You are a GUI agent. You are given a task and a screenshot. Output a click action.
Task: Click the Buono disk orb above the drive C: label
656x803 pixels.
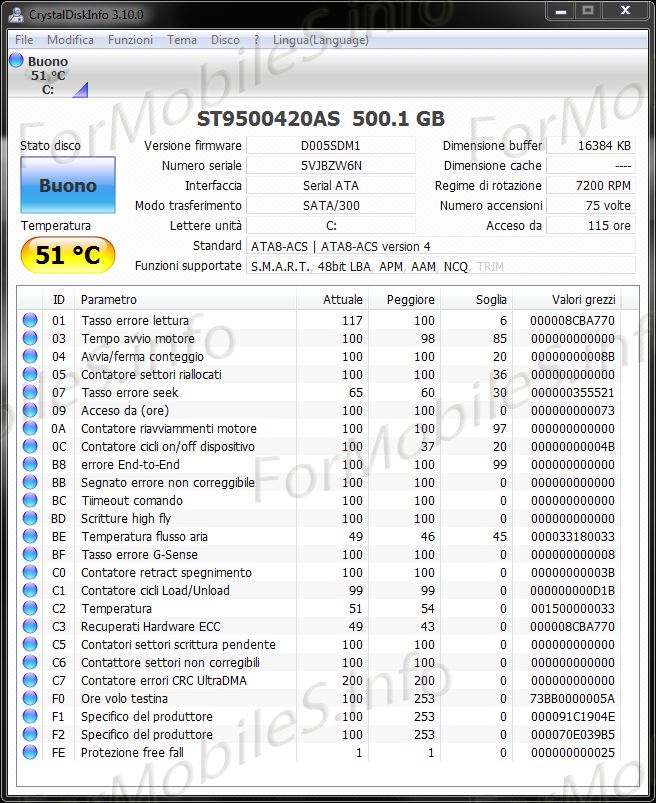tap(16, 61)
